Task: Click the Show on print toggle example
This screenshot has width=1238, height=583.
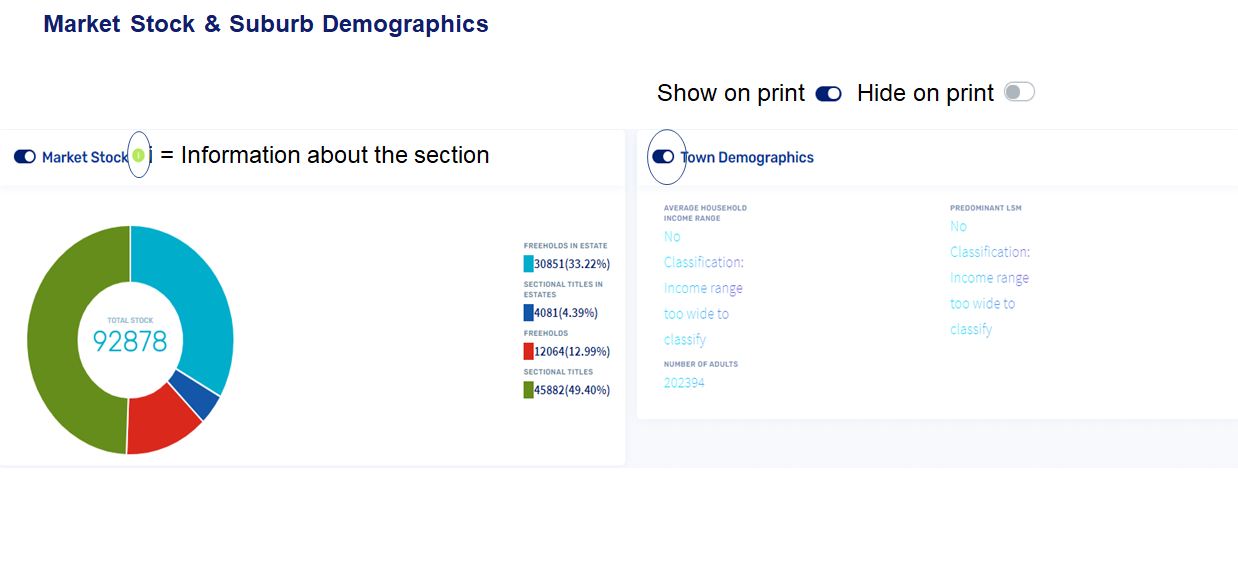Action: tap(828, 93)
